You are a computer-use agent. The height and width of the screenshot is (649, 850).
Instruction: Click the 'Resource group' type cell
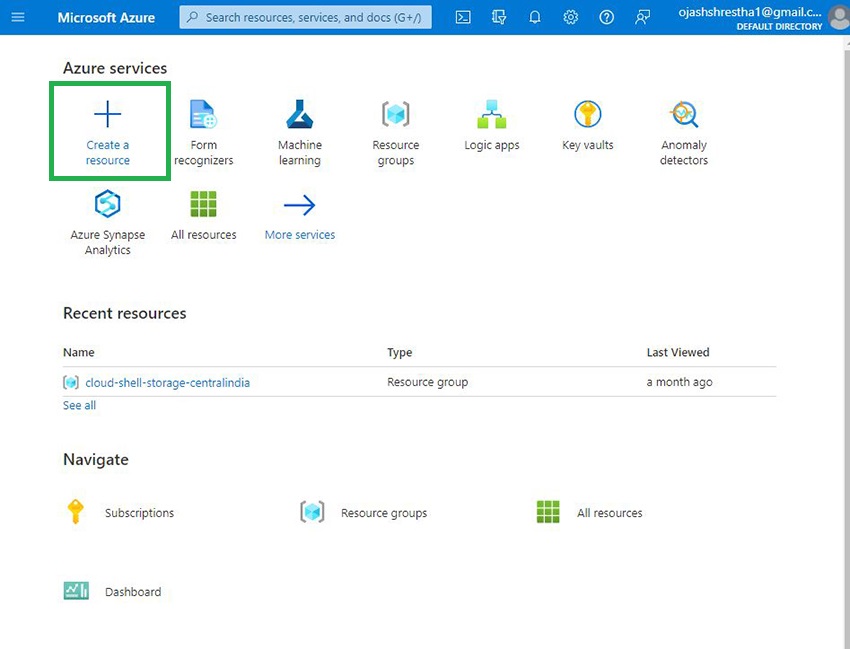(427, 382)
